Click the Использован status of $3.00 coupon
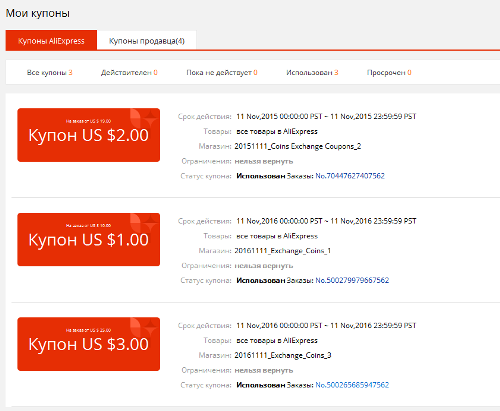 click(261, 385)
